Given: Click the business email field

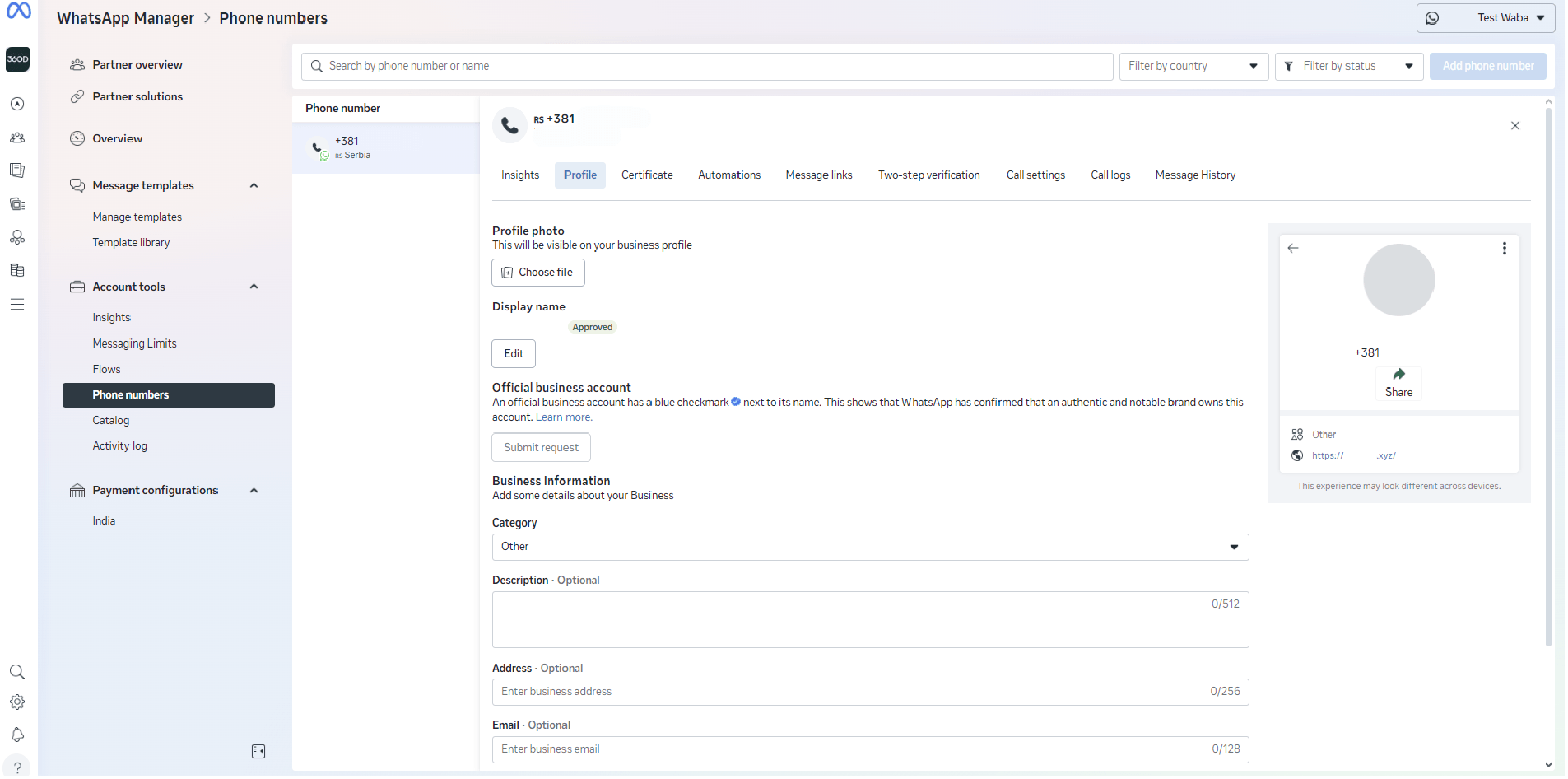Looking at the screenshot, I should coord(870,749).
